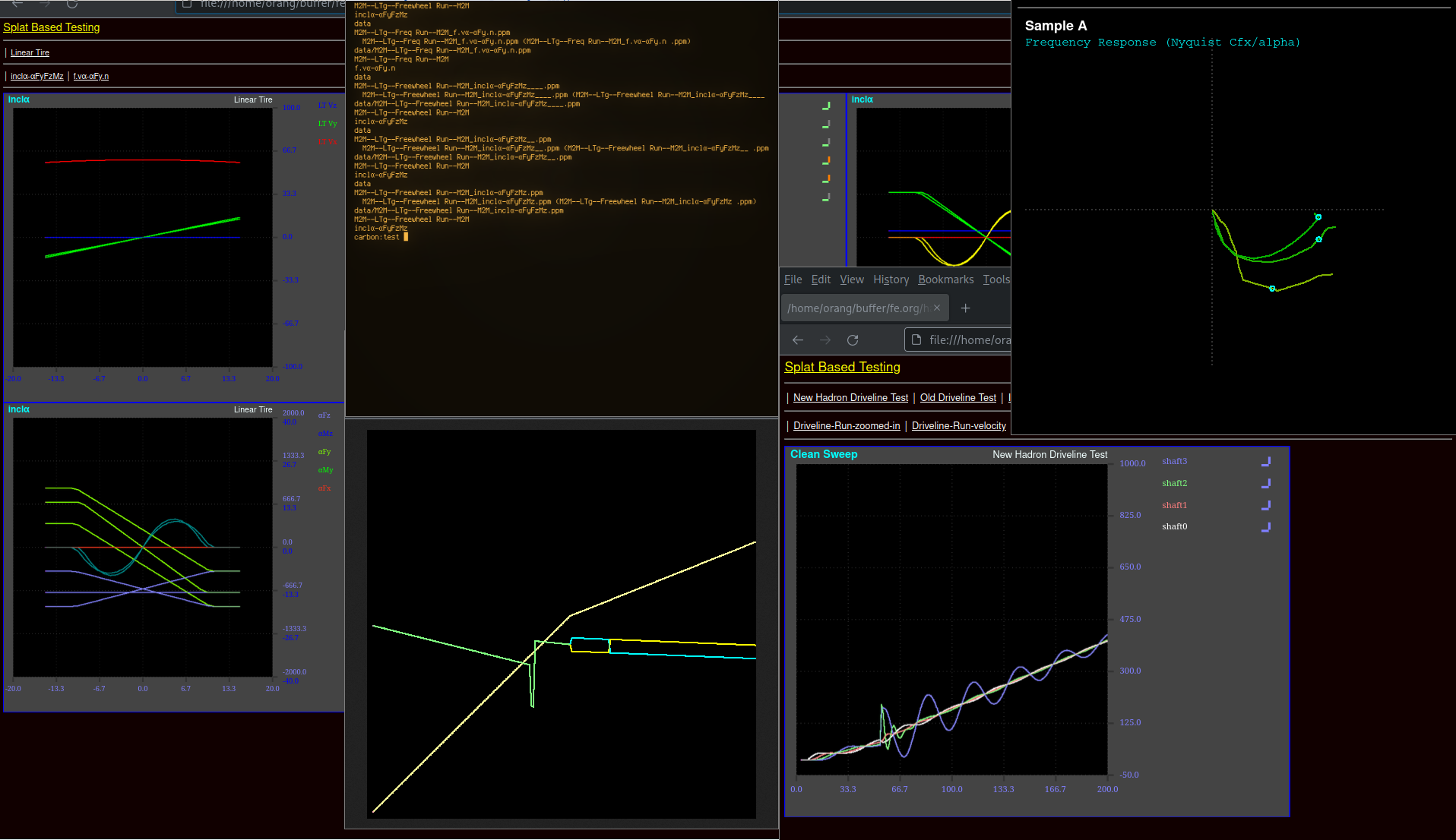
Task: Click the shaft0 legend label
Action: pyautogui.click(x=1174, y=527)
